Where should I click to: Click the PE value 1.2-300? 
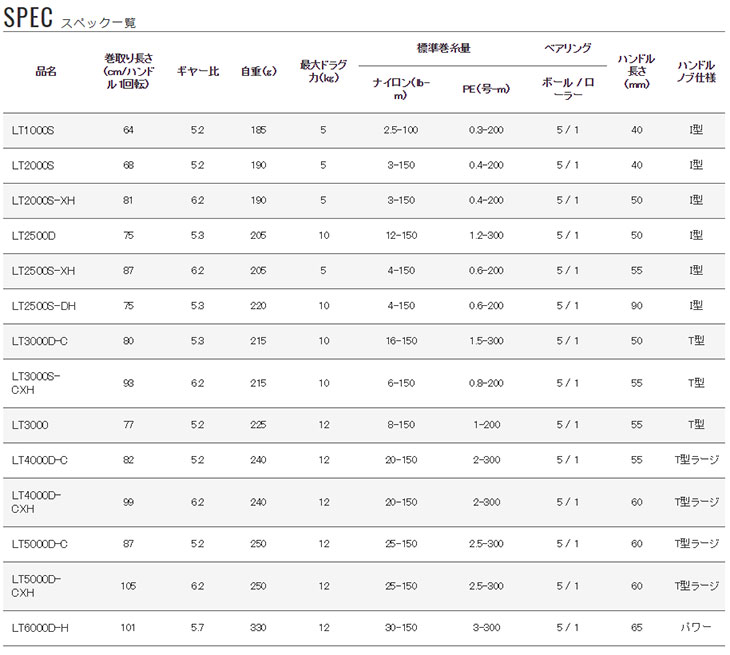(x=486, y=235)
